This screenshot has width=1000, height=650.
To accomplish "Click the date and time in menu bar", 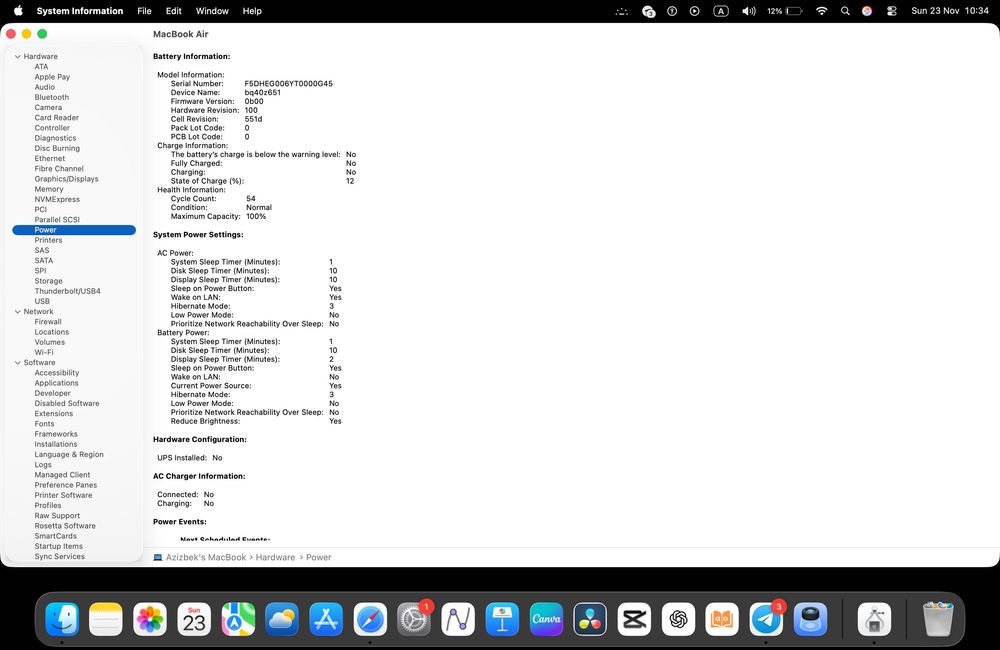I will click(x=950, y=11).
